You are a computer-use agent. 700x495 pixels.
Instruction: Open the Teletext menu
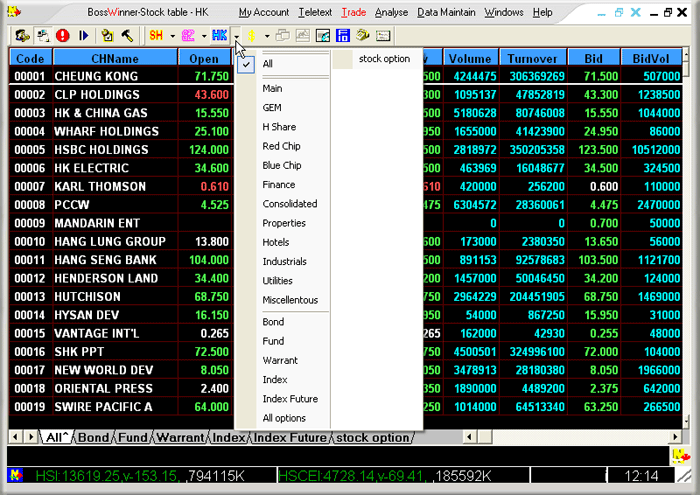click(x=315, y=12)
